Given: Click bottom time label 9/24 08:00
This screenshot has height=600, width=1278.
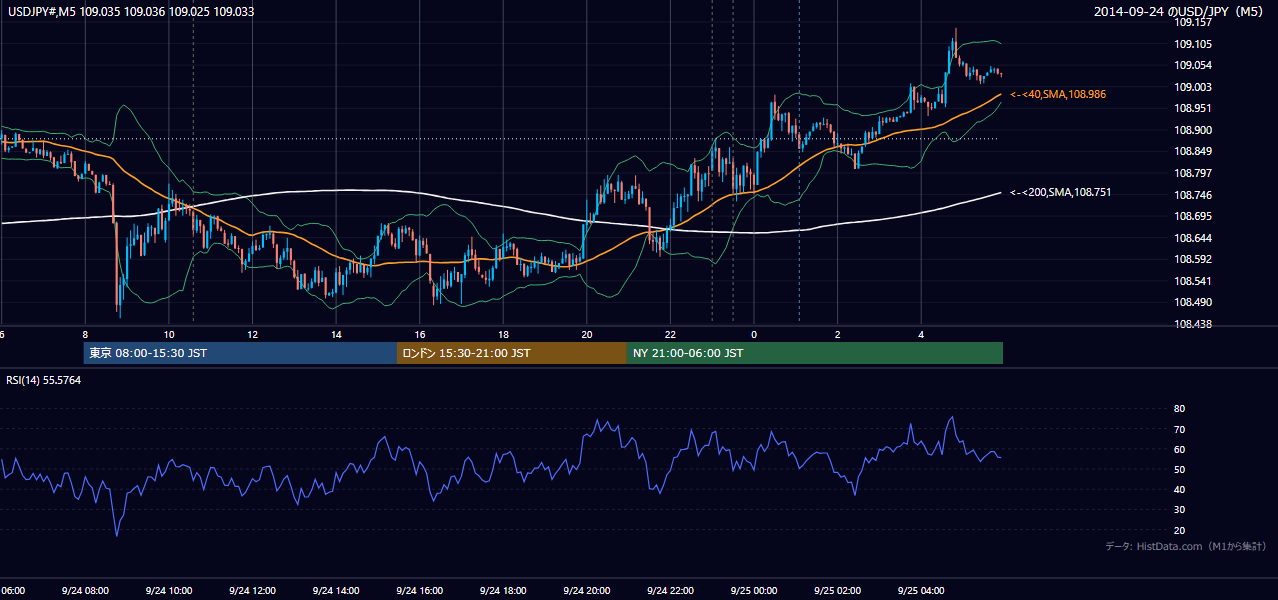Looking at the screenshot, I should point(84,591).
